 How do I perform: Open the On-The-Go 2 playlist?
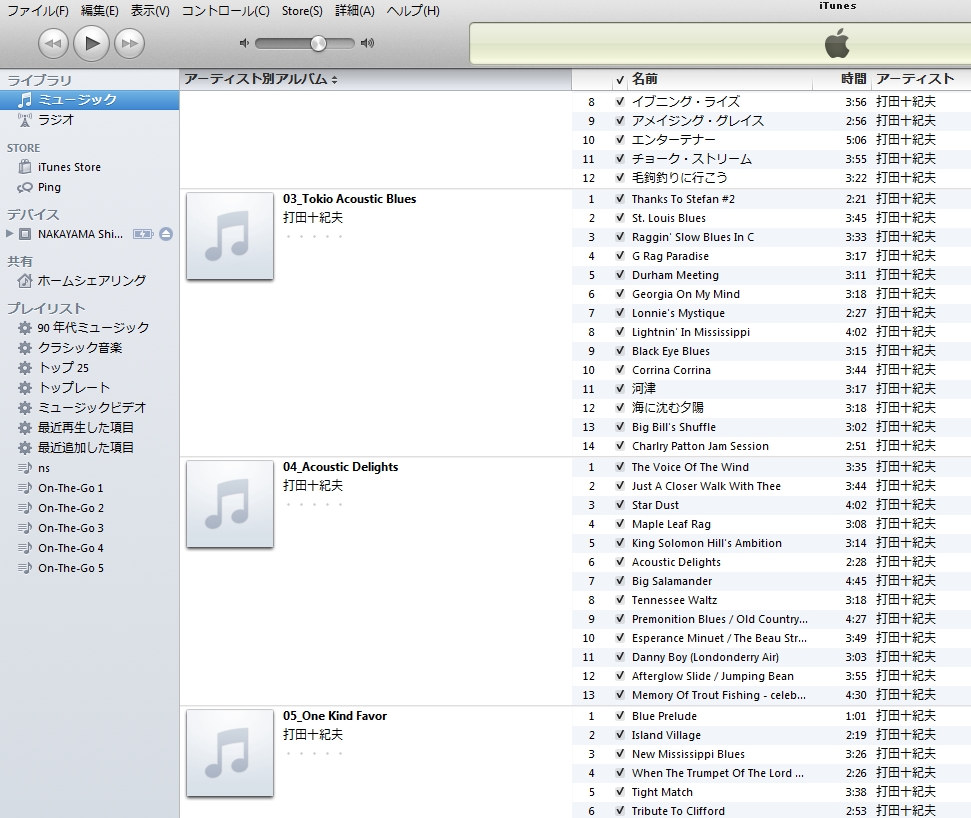71,508
